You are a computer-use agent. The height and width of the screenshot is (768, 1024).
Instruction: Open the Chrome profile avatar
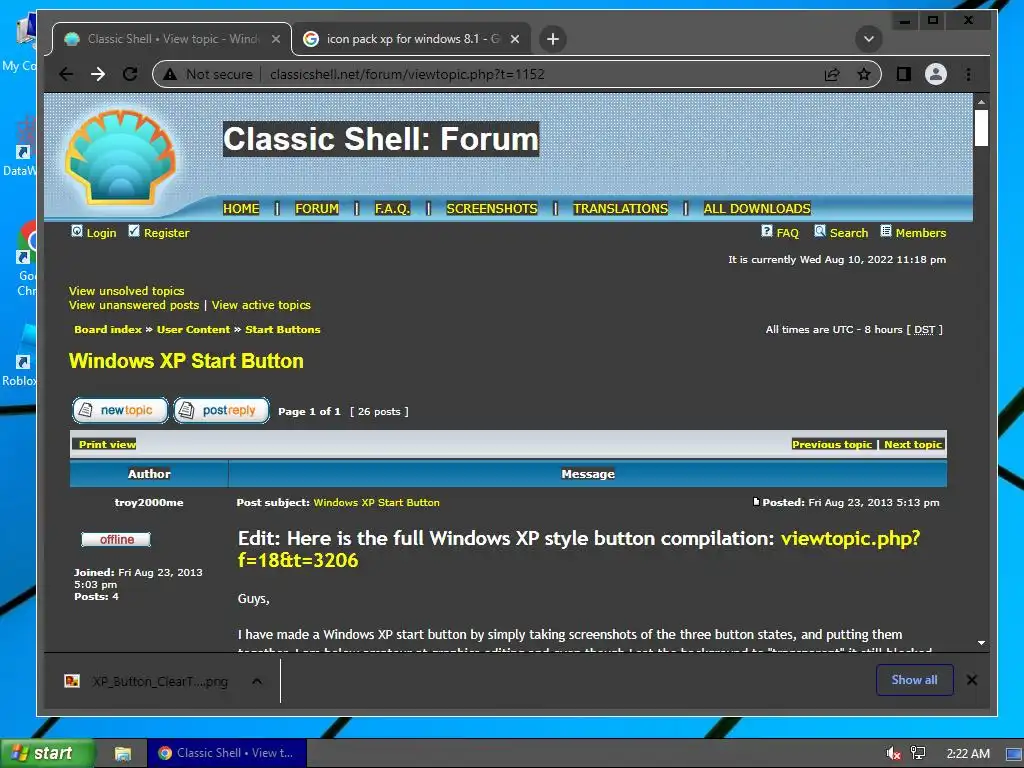pyautogui.click(x=936, y=74)
